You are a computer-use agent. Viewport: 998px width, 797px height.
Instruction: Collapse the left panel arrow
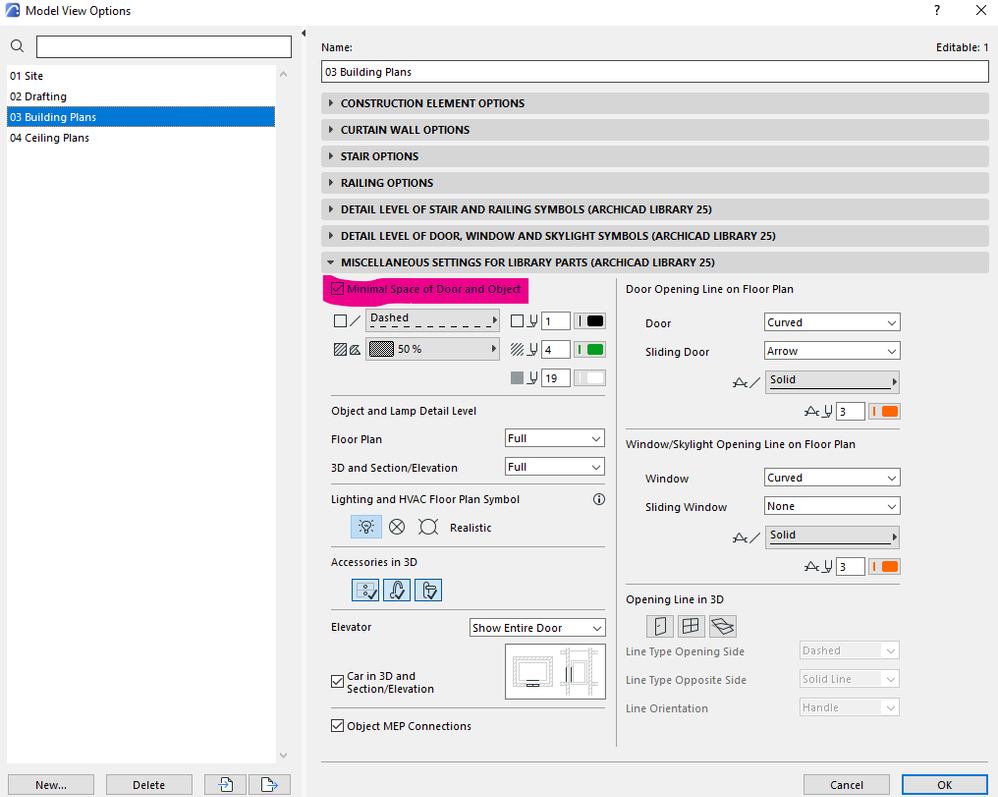coord(304,33)
